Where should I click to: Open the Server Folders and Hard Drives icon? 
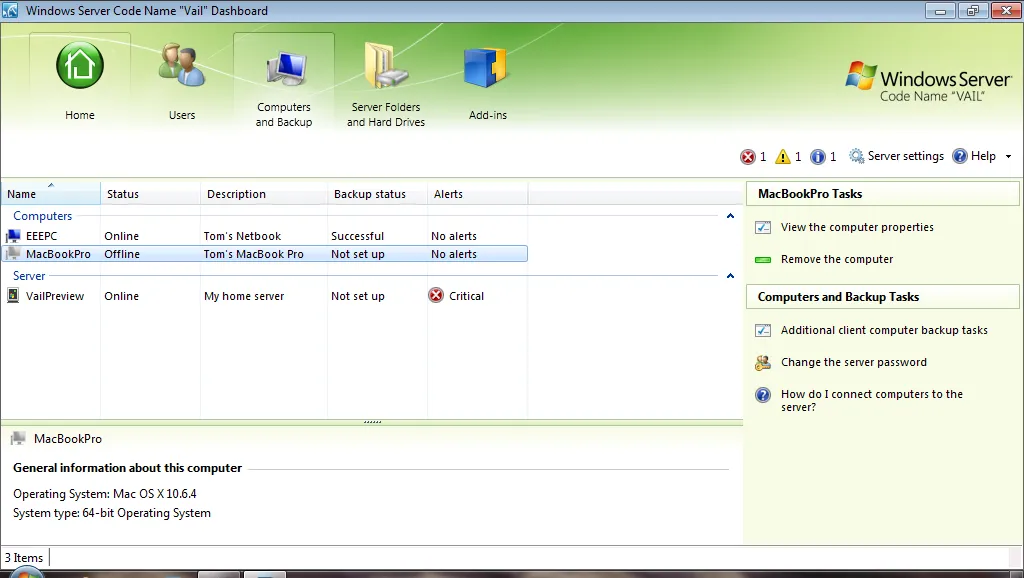click(386, 65)
